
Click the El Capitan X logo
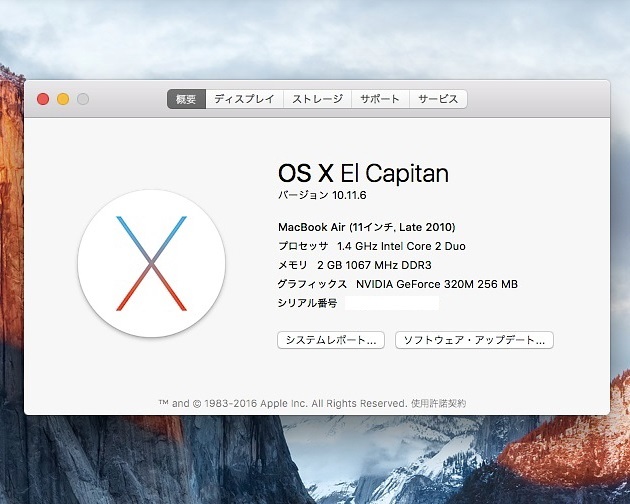(151, 263)
